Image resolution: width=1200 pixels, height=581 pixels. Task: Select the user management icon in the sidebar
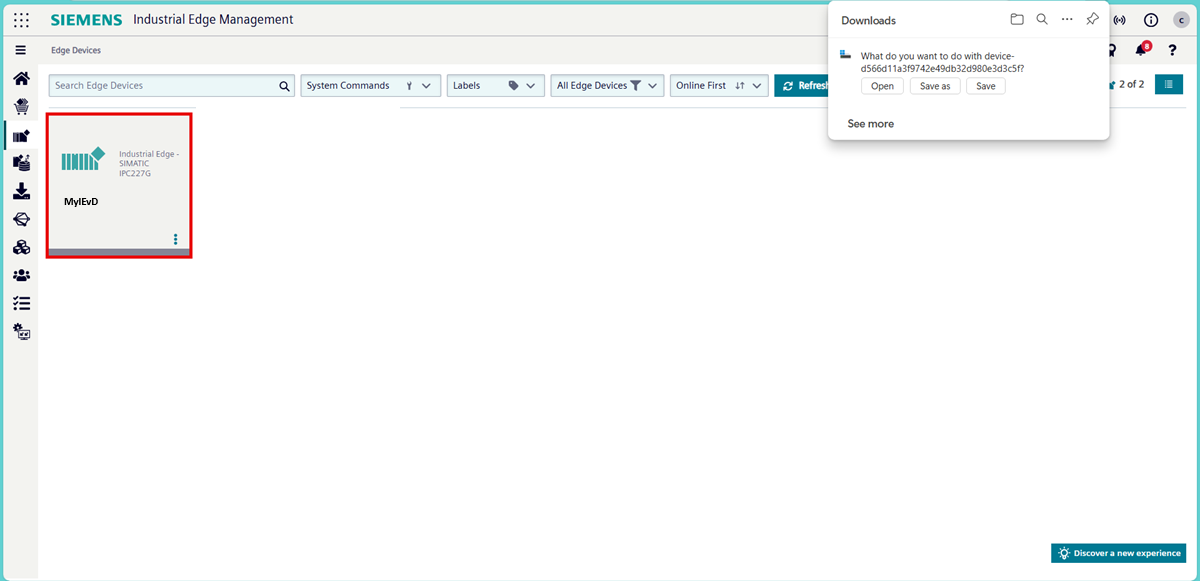point(20,274)
